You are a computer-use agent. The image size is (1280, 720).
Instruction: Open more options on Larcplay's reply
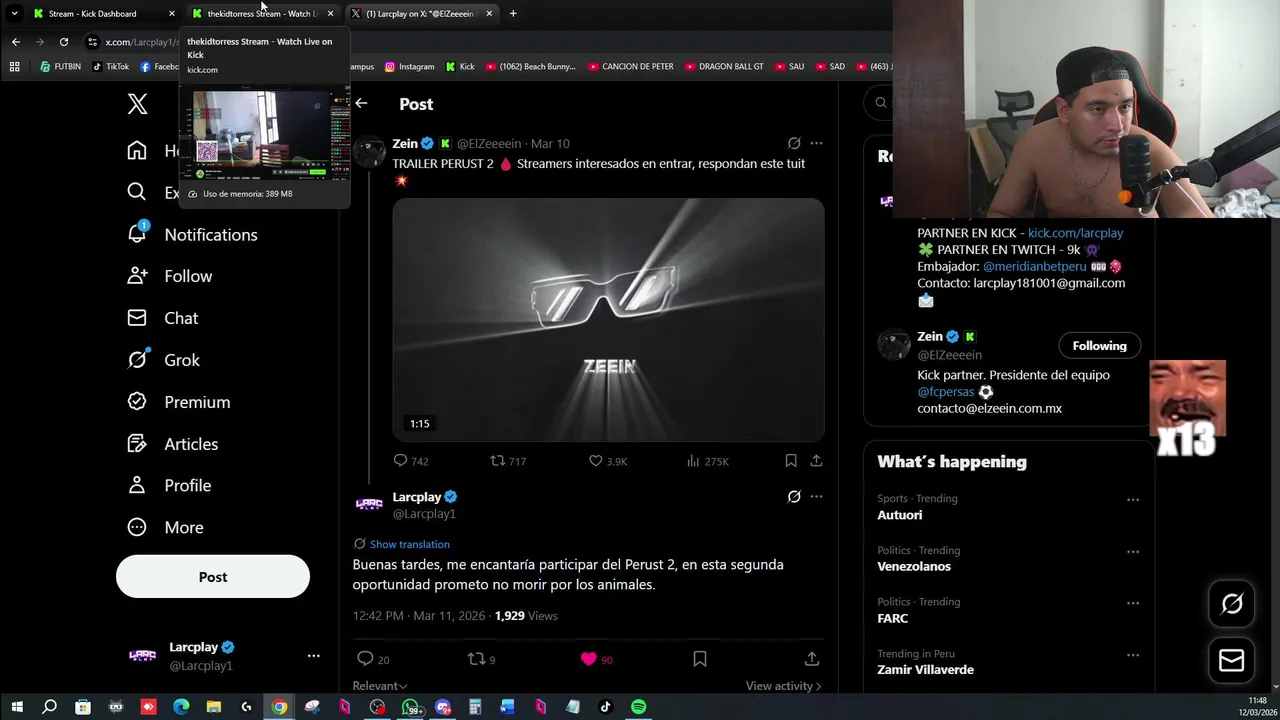(x=816, y=496)
